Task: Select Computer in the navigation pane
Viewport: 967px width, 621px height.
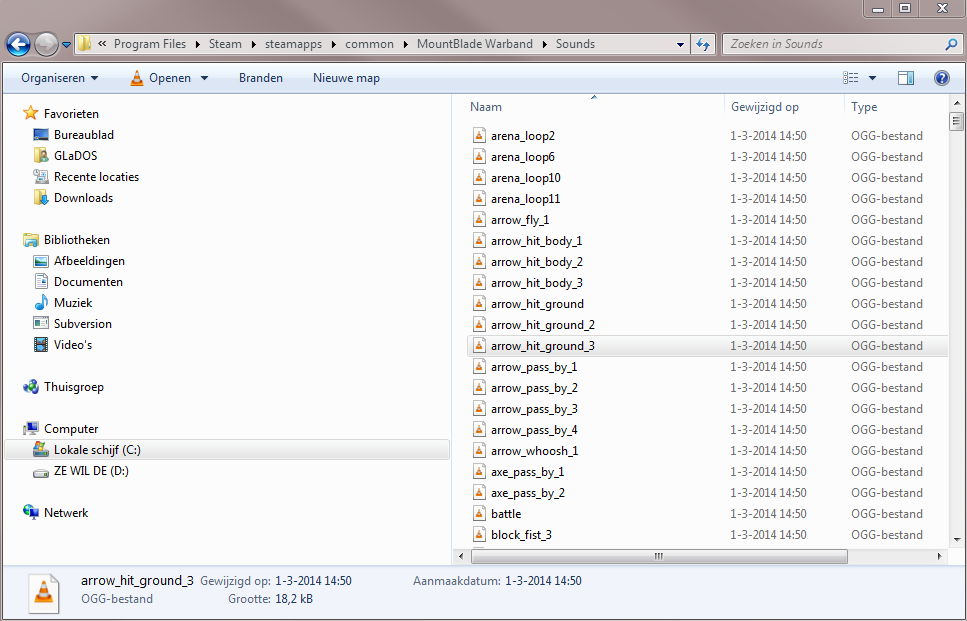Action: pos(60,429)
